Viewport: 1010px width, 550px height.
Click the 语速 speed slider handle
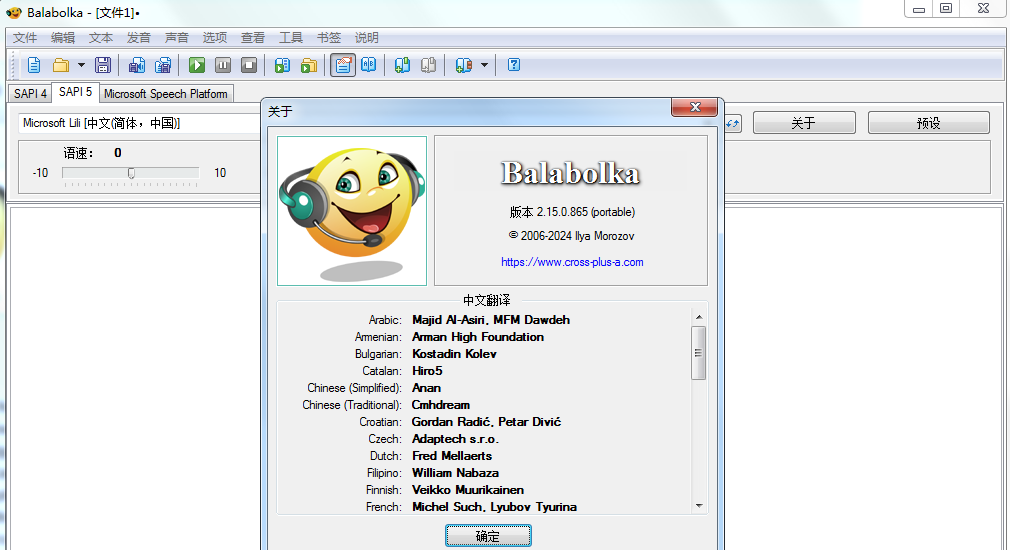[131, 173]
